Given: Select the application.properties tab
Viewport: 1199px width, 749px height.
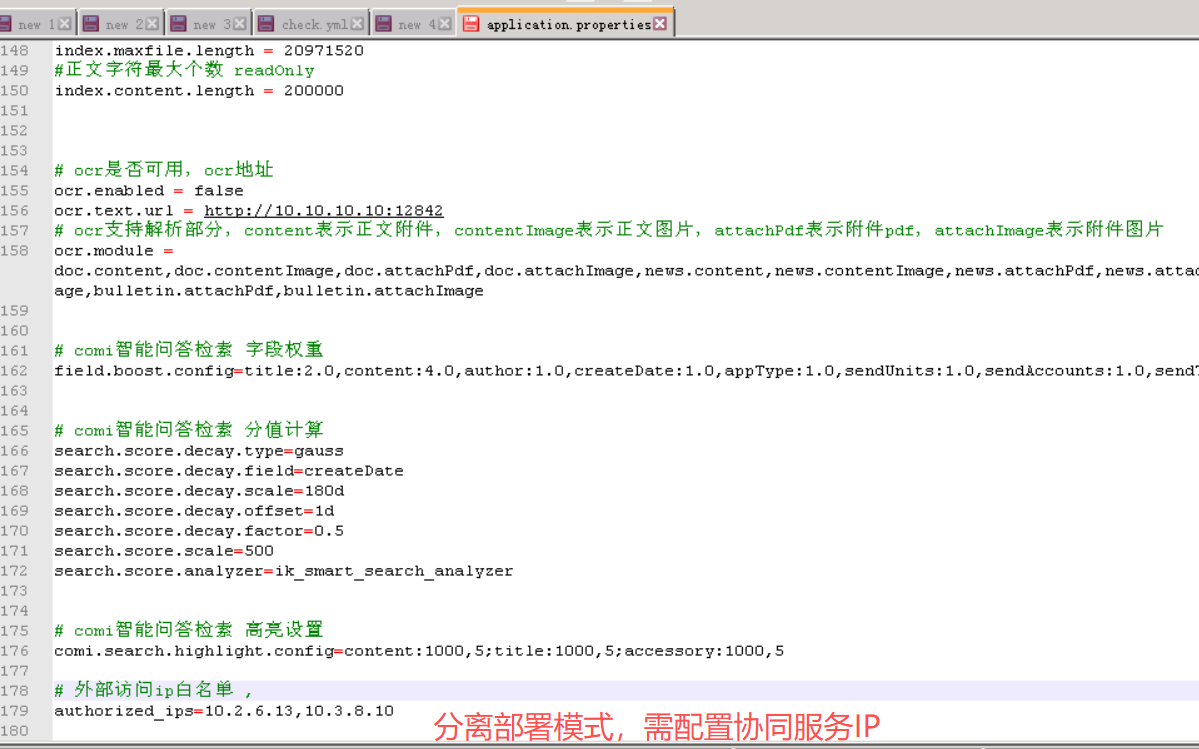Looking at the screenshot, I should coord(565,24).
